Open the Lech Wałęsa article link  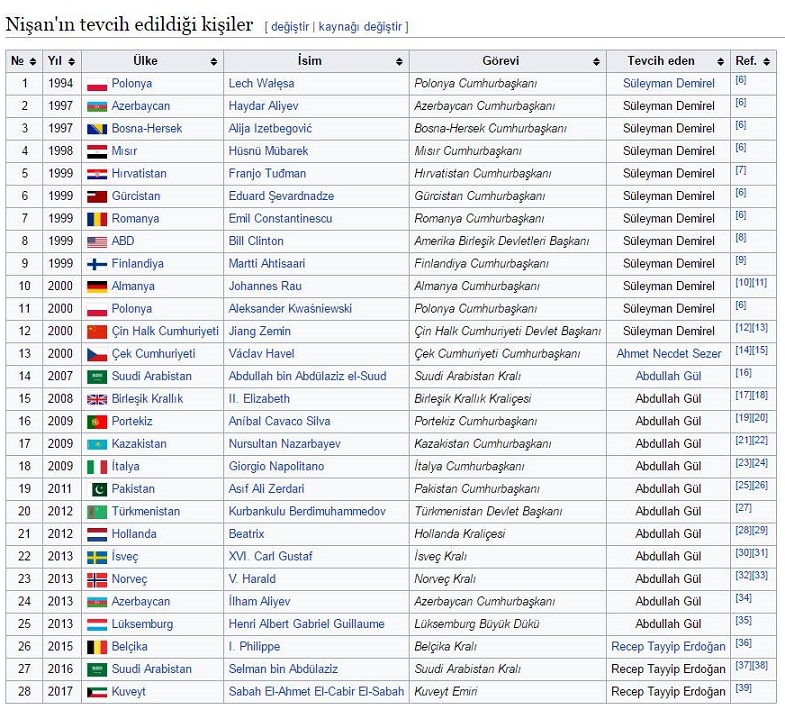click(261, 84)
